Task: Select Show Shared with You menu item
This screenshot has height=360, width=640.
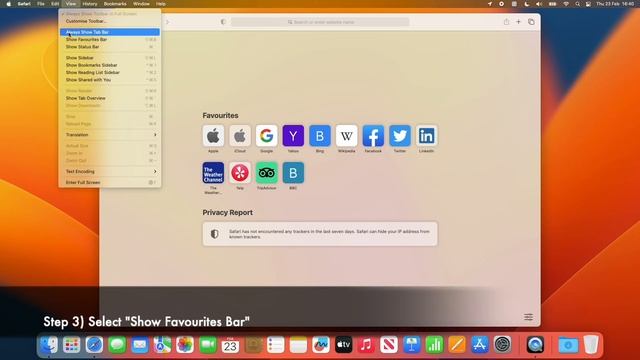Action: (110, 80)
